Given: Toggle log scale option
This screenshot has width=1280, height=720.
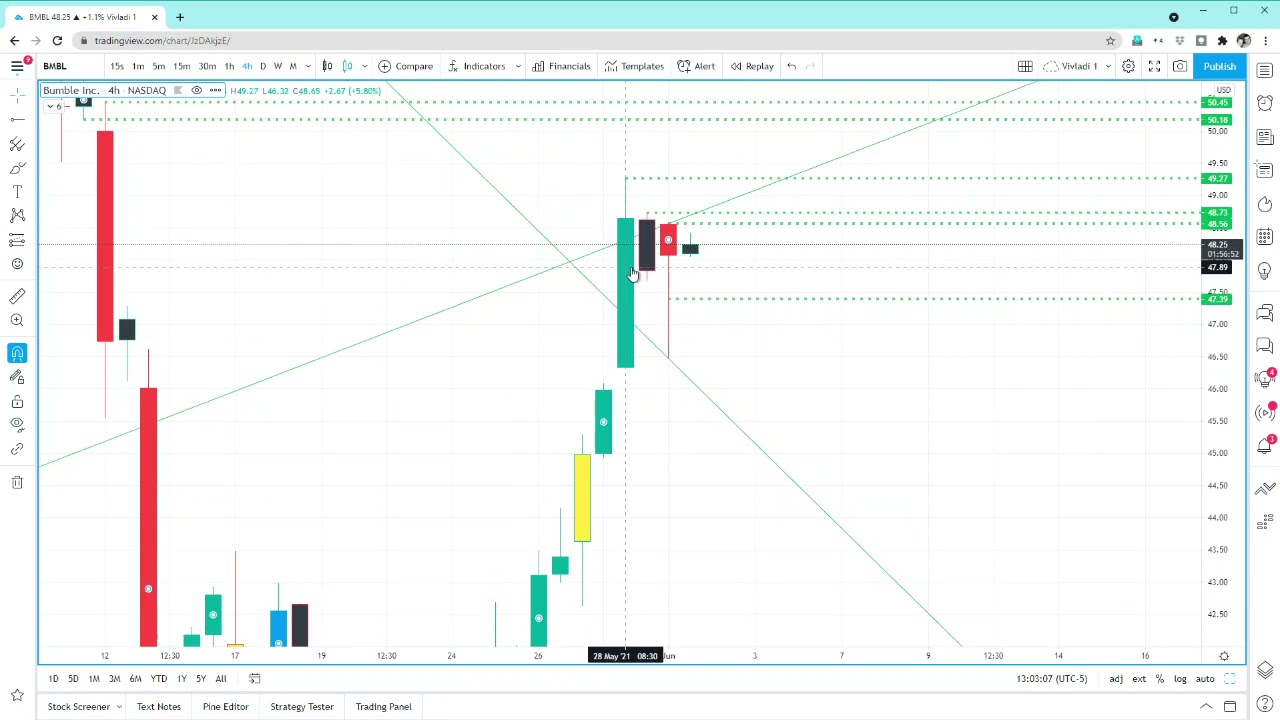Looking at the screenshot, I should pos(1180,679).
